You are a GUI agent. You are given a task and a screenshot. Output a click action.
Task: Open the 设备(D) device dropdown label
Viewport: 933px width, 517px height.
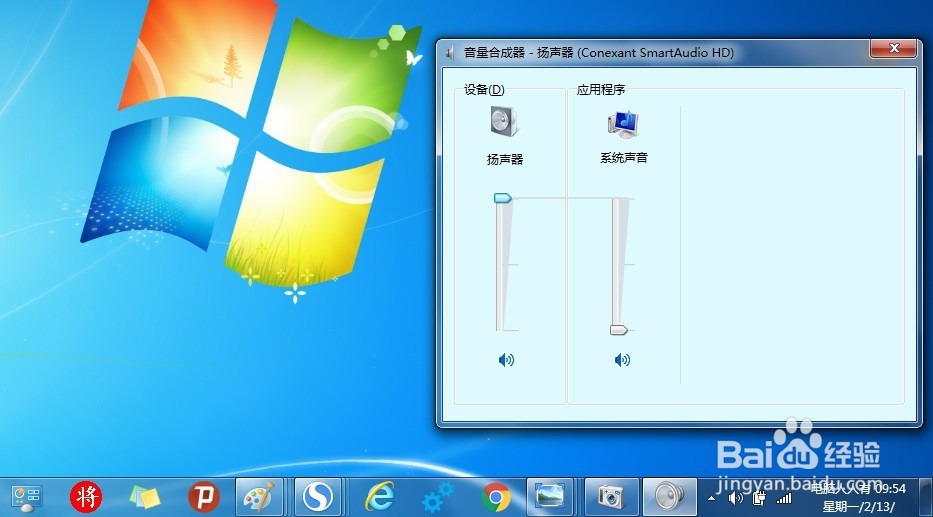(x=484, y=89)
